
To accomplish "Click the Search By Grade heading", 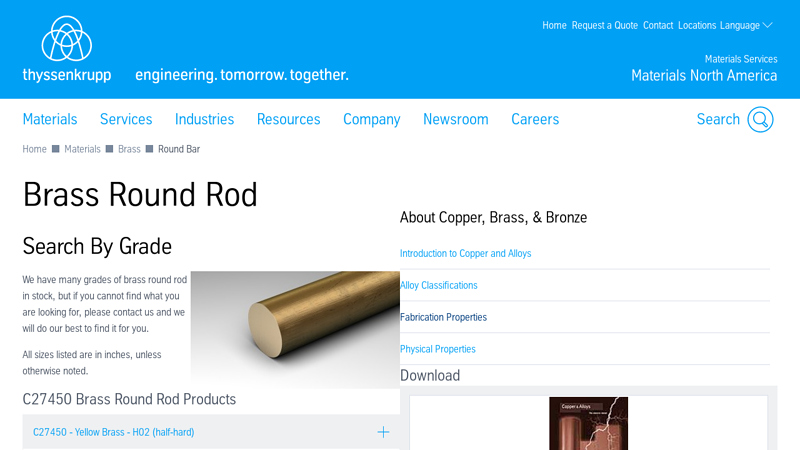I will (97, 246).
